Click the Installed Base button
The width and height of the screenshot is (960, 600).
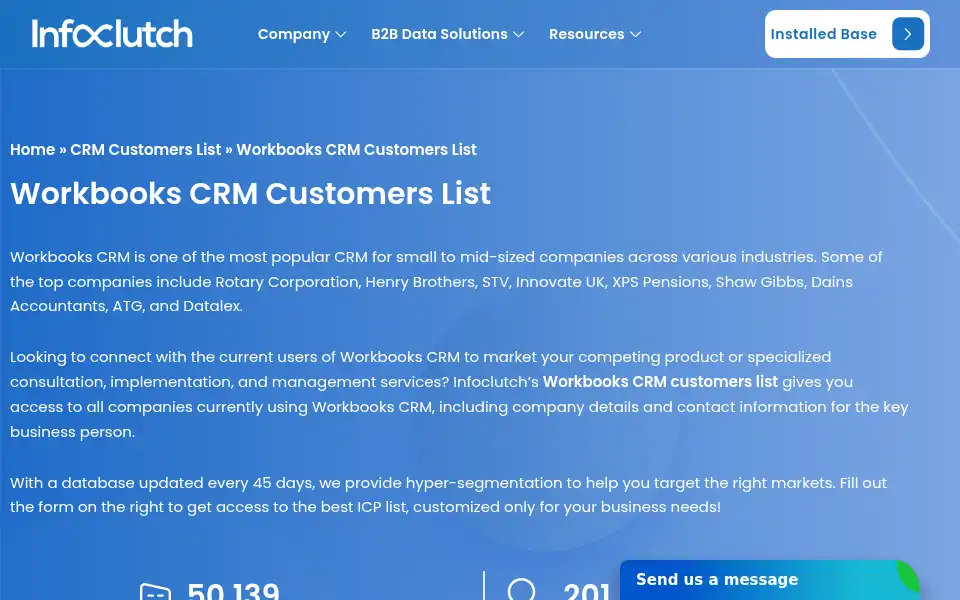point(847,34)
